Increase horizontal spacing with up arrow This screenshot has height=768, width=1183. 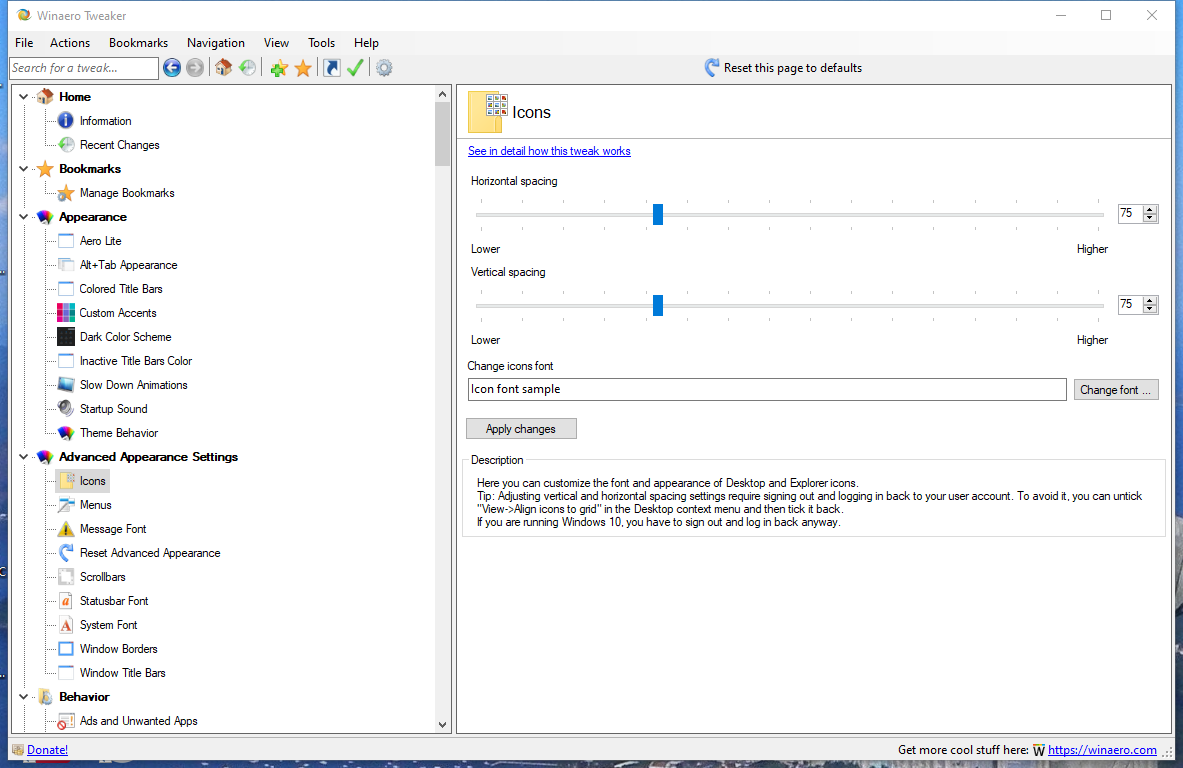[1150, 210]
